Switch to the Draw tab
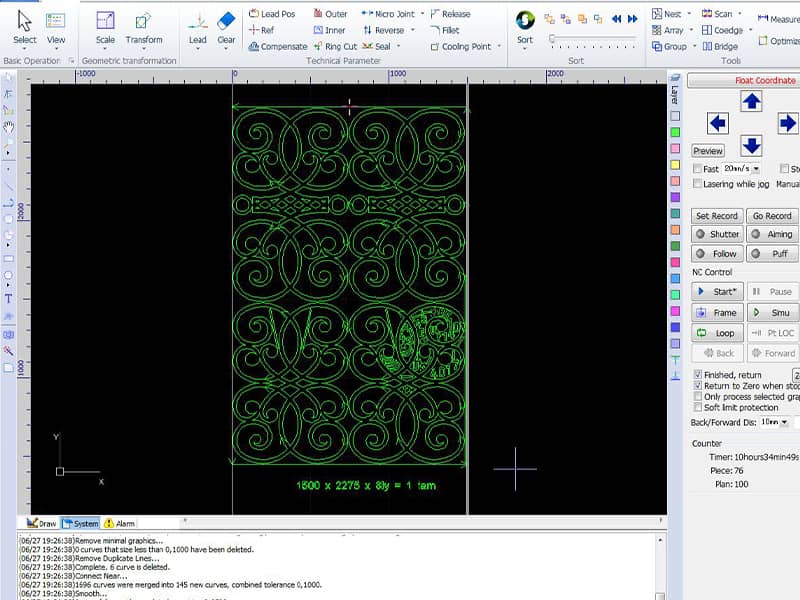800x600 pixels. [x=42, y=523]
